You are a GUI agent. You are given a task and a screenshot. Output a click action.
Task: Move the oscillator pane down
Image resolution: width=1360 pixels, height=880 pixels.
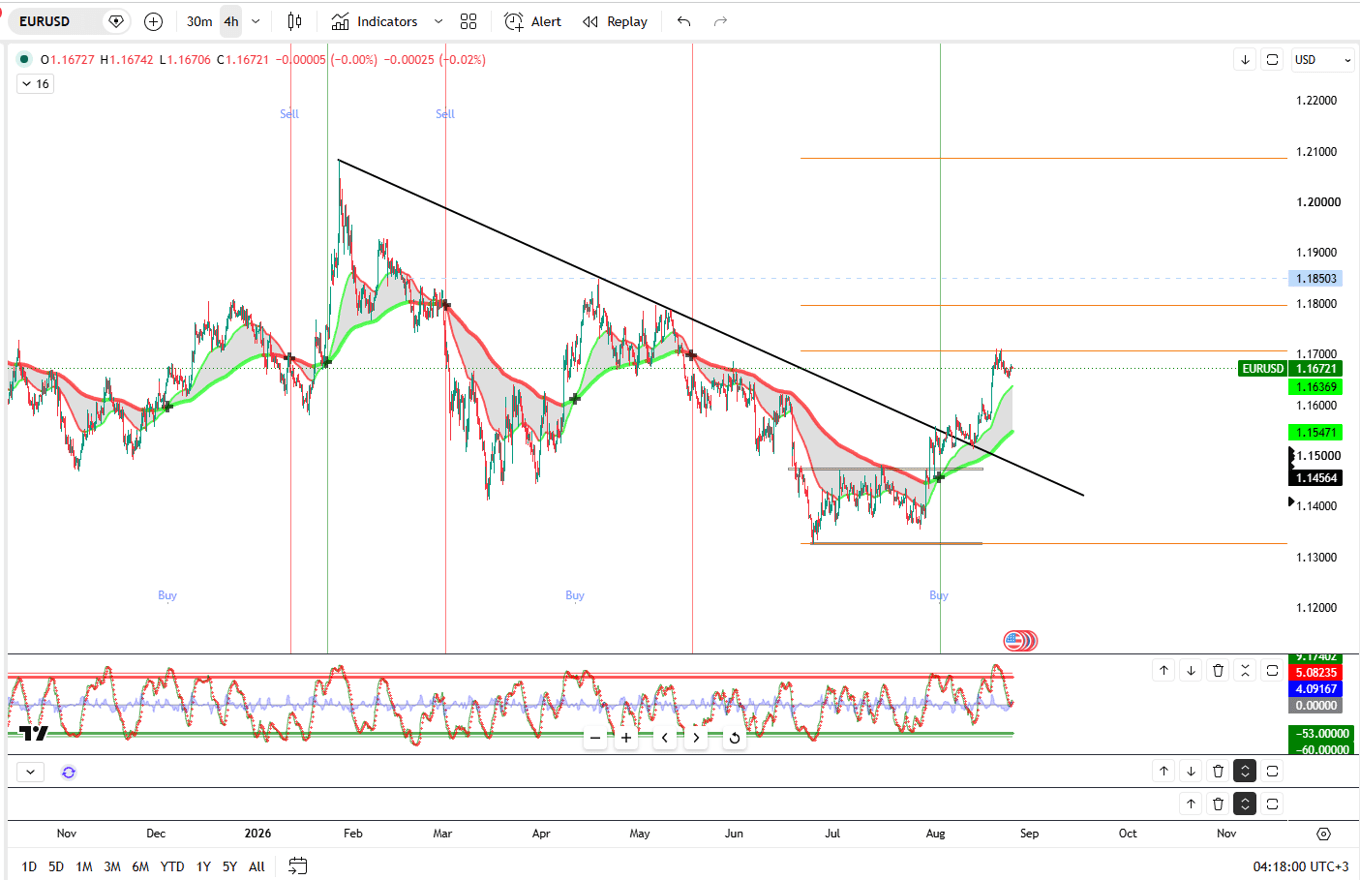(x=1191, y=670)
